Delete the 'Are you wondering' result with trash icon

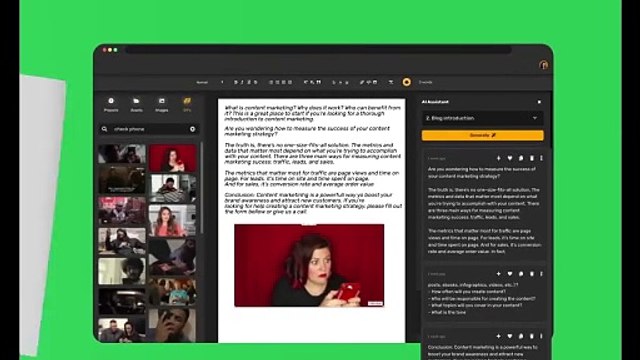[531, 158]
